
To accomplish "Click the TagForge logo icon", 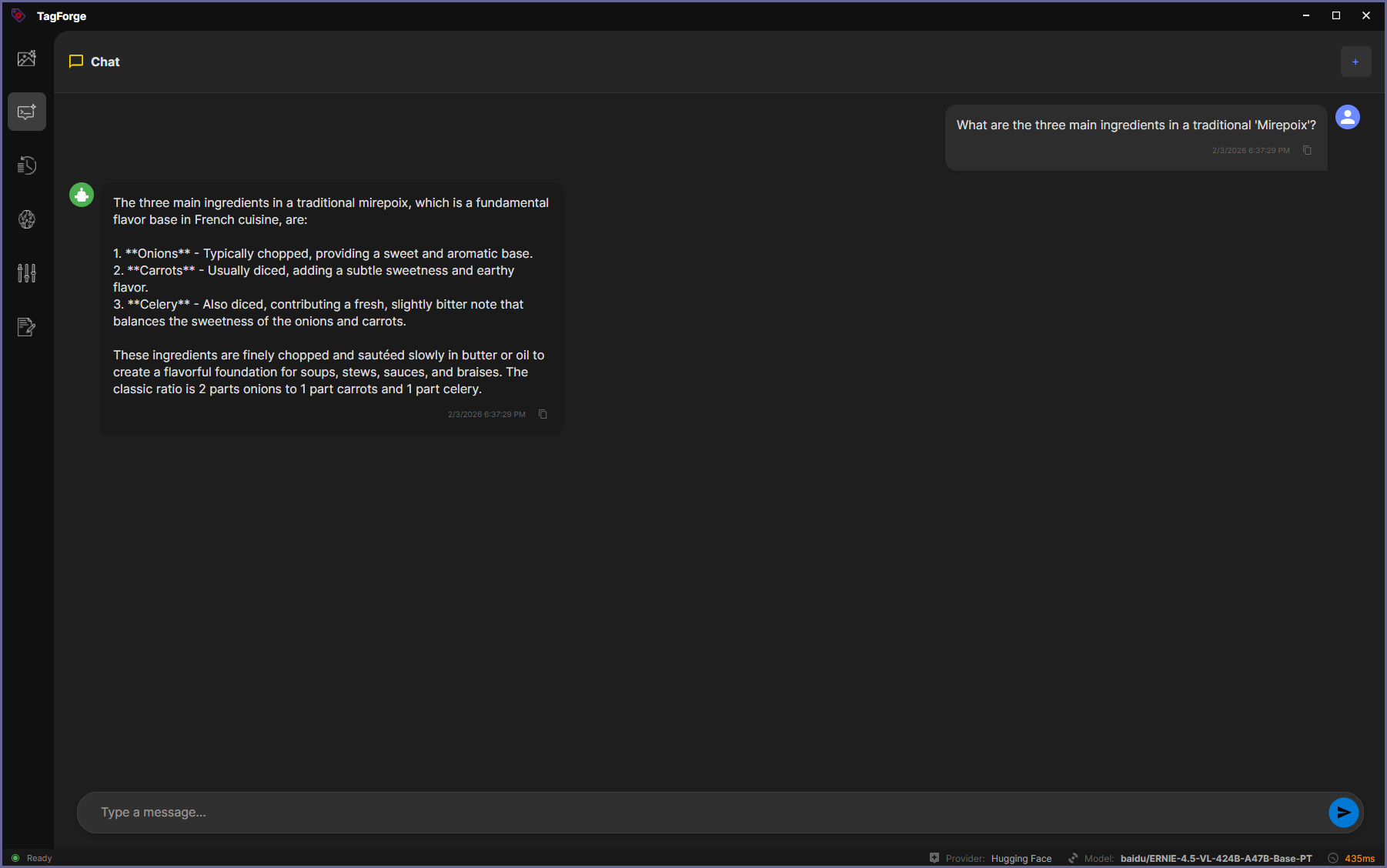I will (x=18, y=15).
